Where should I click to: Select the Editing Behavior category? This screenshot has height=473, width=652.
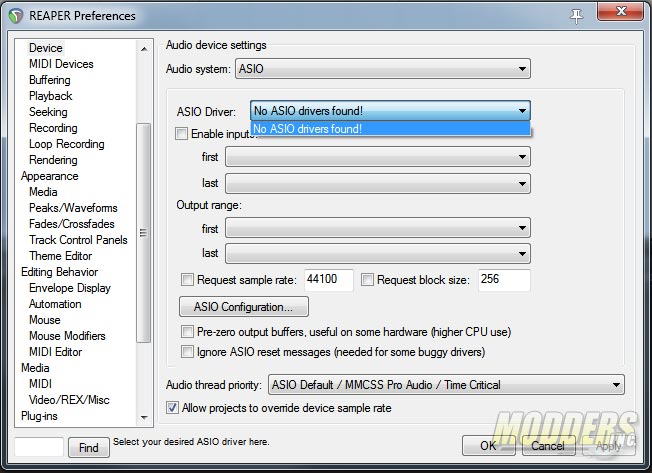59,272
